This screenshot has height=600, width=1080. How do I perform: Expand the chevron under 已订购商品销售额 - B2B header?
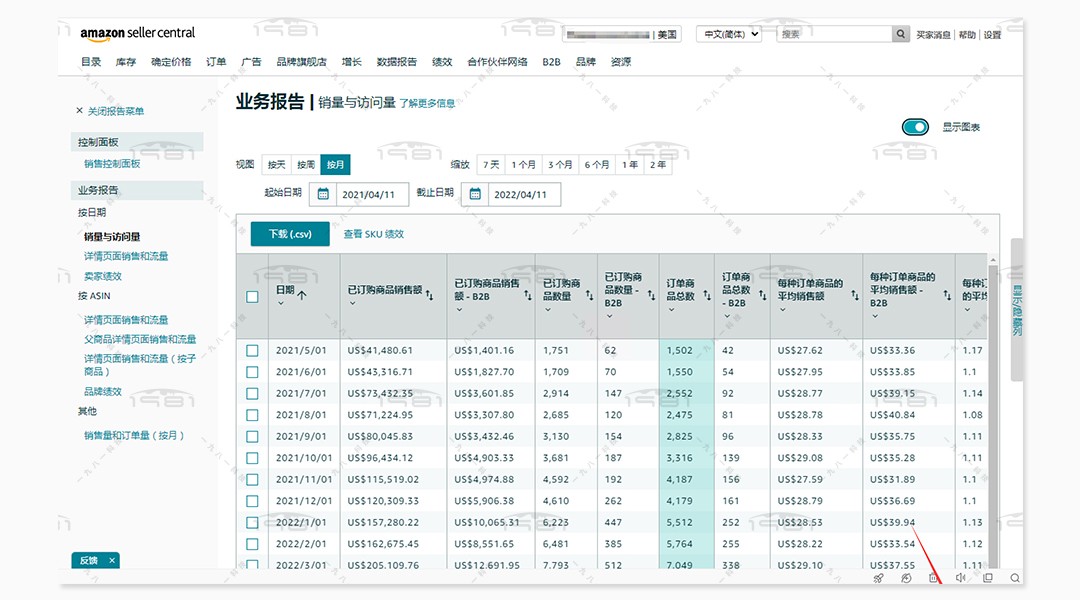[459, 309]
